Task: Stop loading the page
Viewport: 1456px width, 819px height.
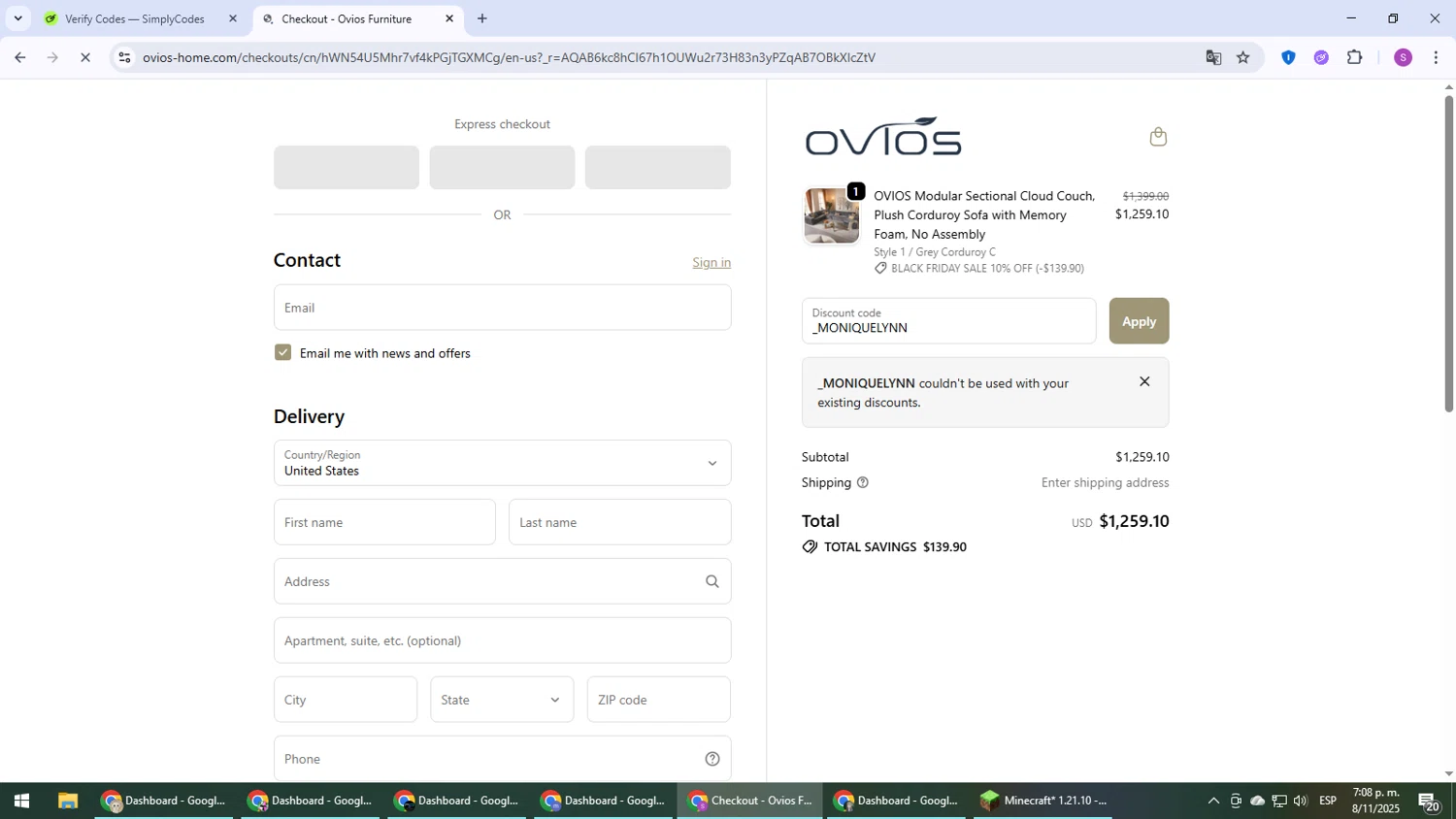Action: (85, 57)
